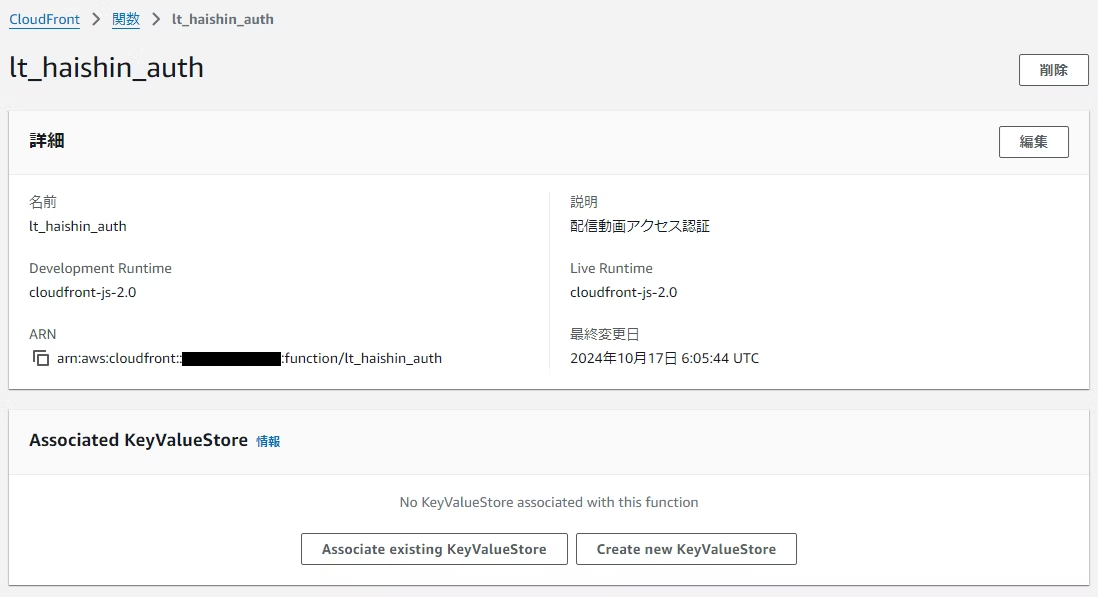Delete the function with the 削除 button
Image resolution: width=1098 pixels, height=597 pixels.
tap(1053, 69)
